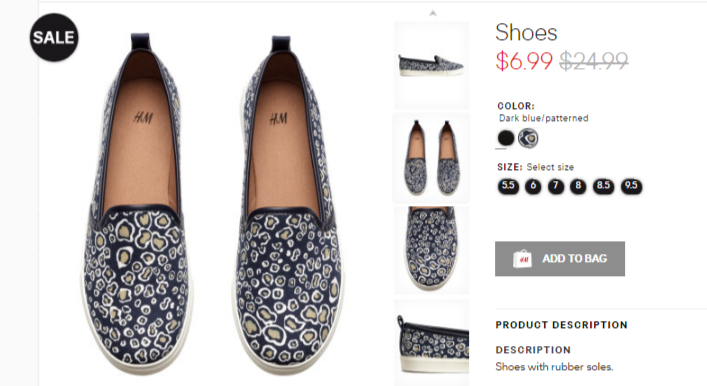707x386 pixels.
Task: View the side profile shoe thumbnail
Action: [x=432, y=65]
